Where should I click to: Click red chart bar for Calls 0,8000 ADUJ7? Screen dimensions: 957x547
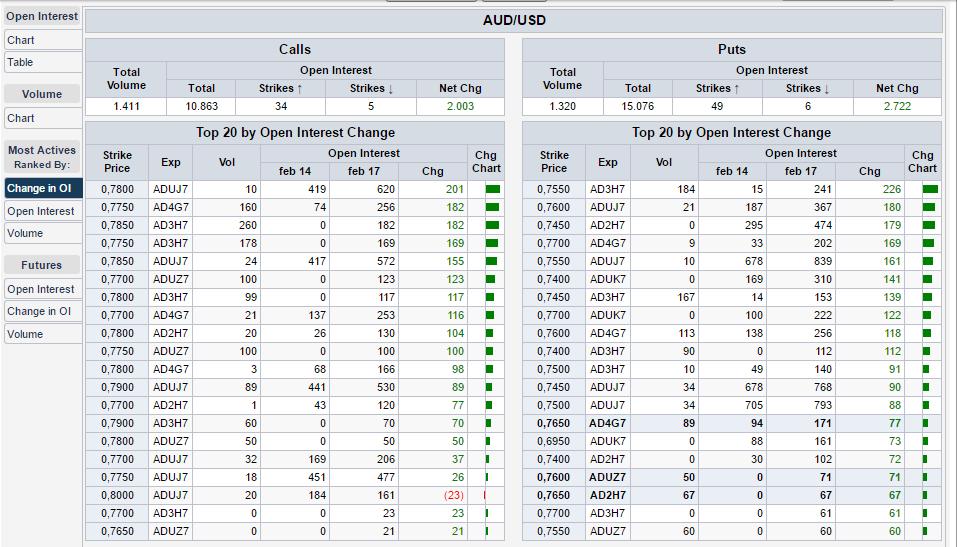pos(485,495)
